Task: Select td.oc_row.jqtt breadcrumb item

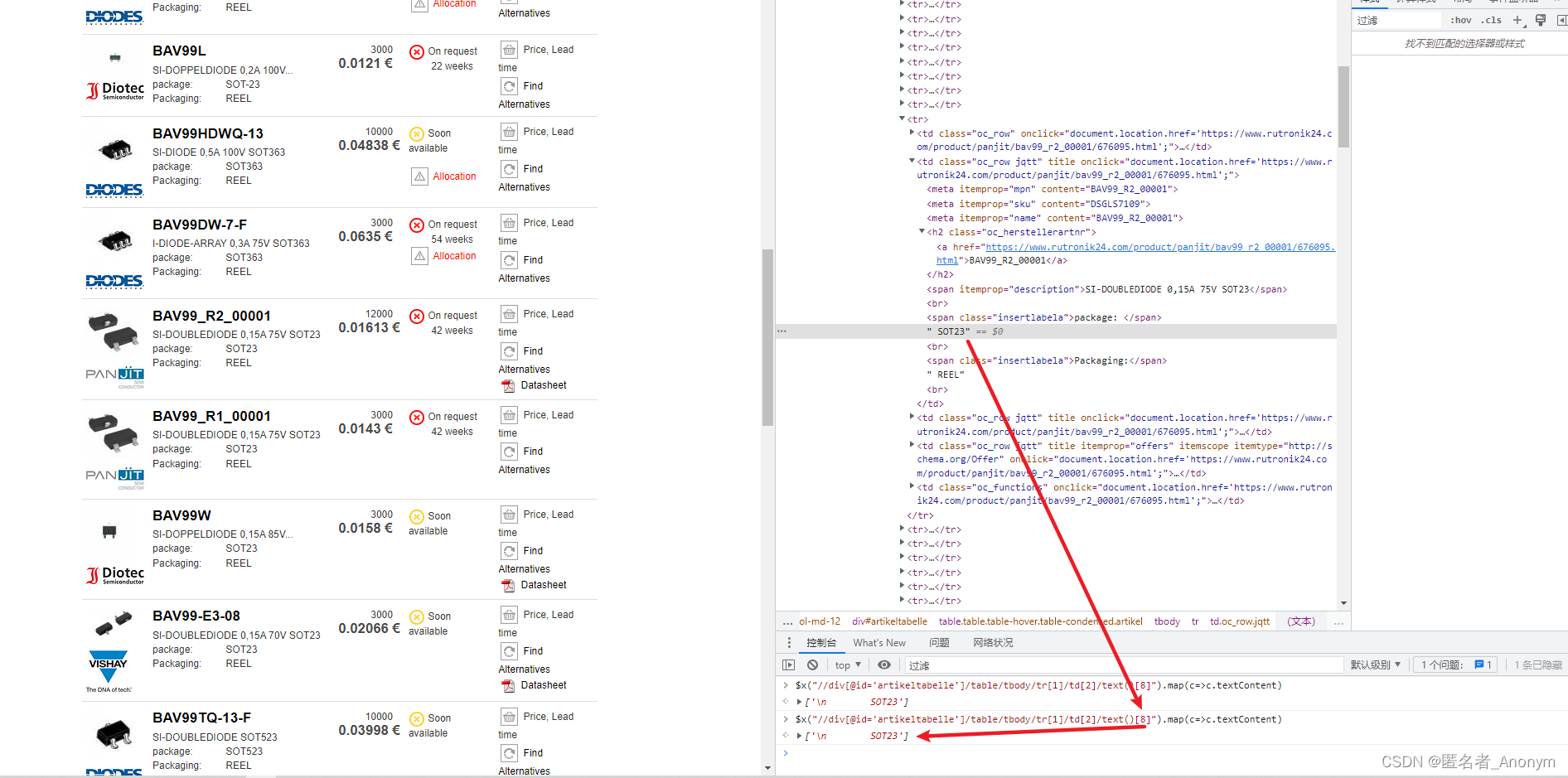Action: 1239,621
